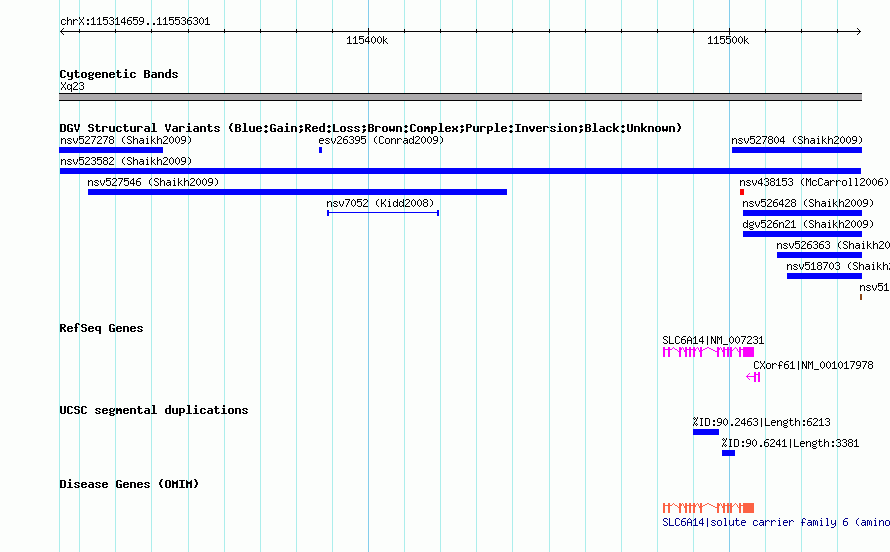The width and height of the screenshot is (890, 552).
Task: Click the SLC6A14 RefSeq gene glyph in magenta
Action: click(x=708, y=352)
